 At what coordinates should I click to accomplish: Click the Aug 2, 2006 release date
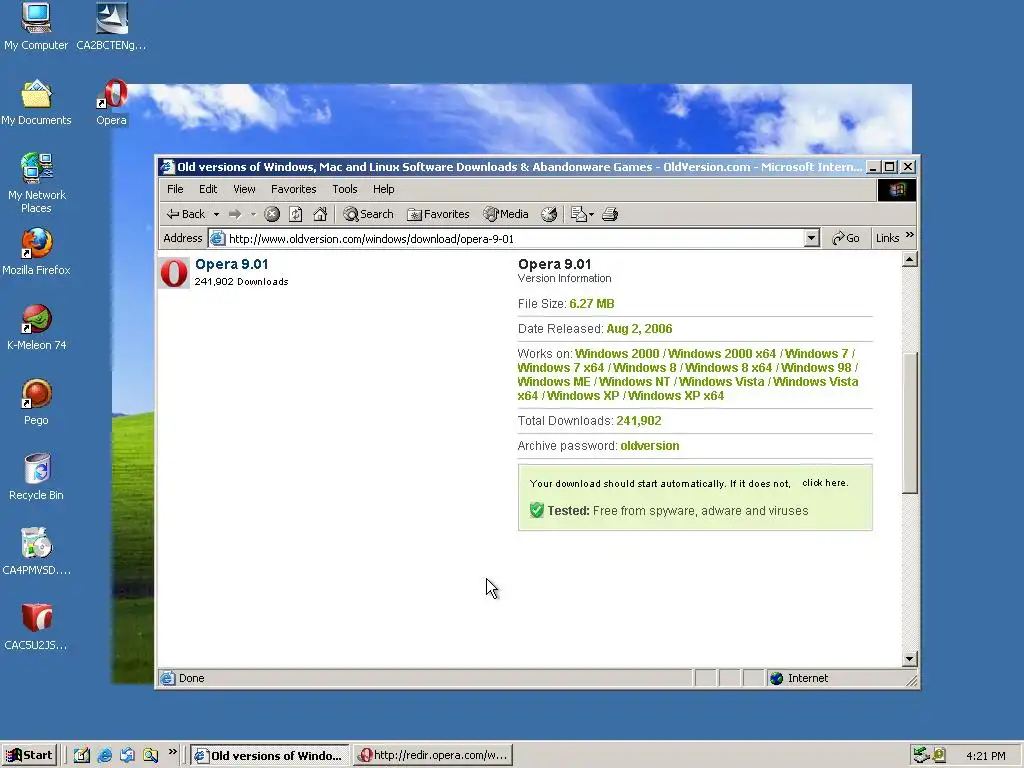pyautogui.click(x=639, y=329)
